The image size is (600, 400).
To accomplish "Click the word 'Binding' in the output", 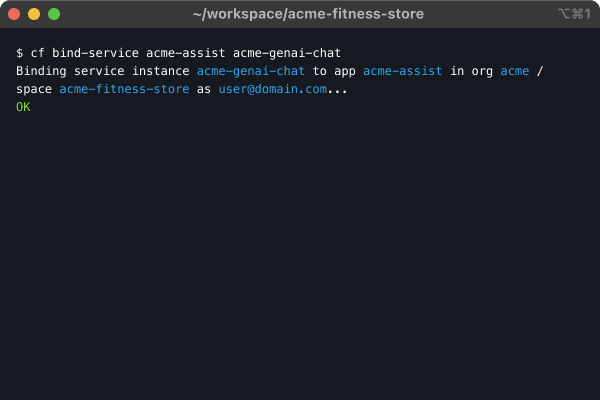I will [x=41, y=71].
